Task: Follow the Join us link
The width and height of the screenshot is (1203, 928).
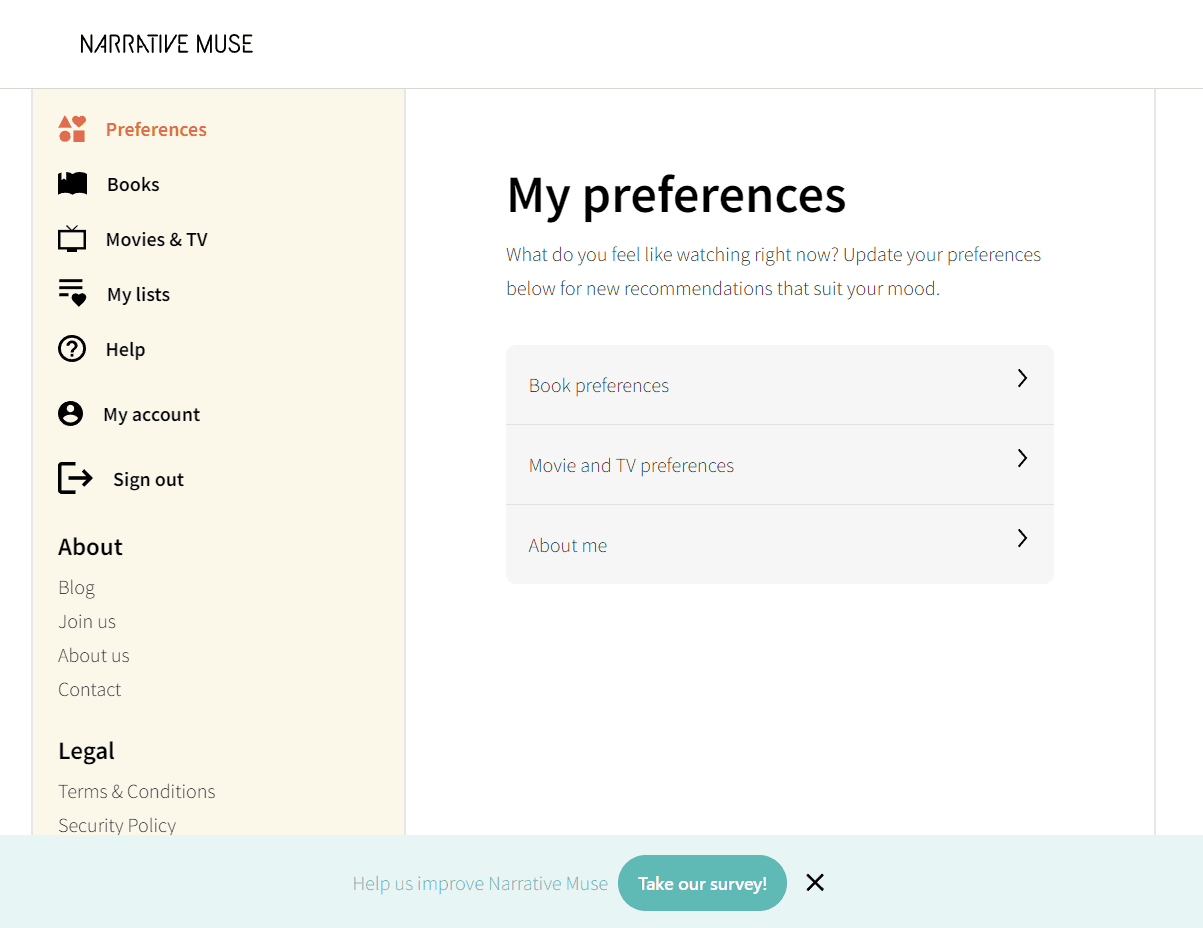Action: (x=87, y=621)
